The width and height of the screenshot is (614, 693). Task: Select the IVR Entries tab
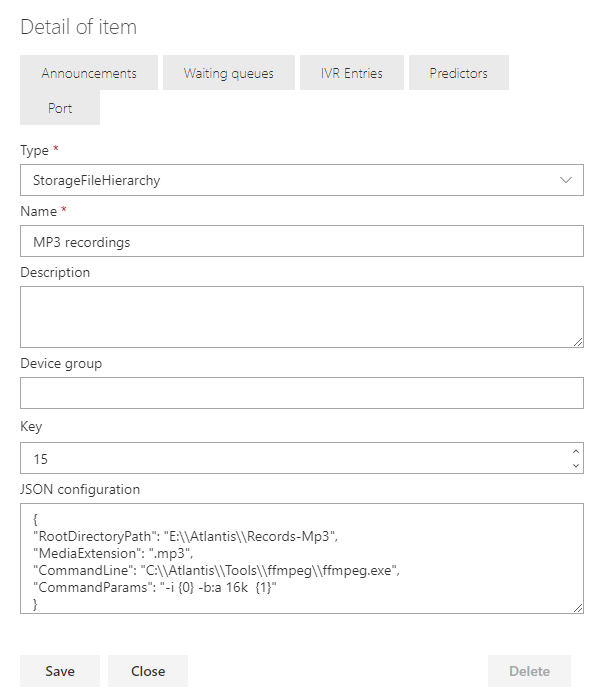[351, 73]
